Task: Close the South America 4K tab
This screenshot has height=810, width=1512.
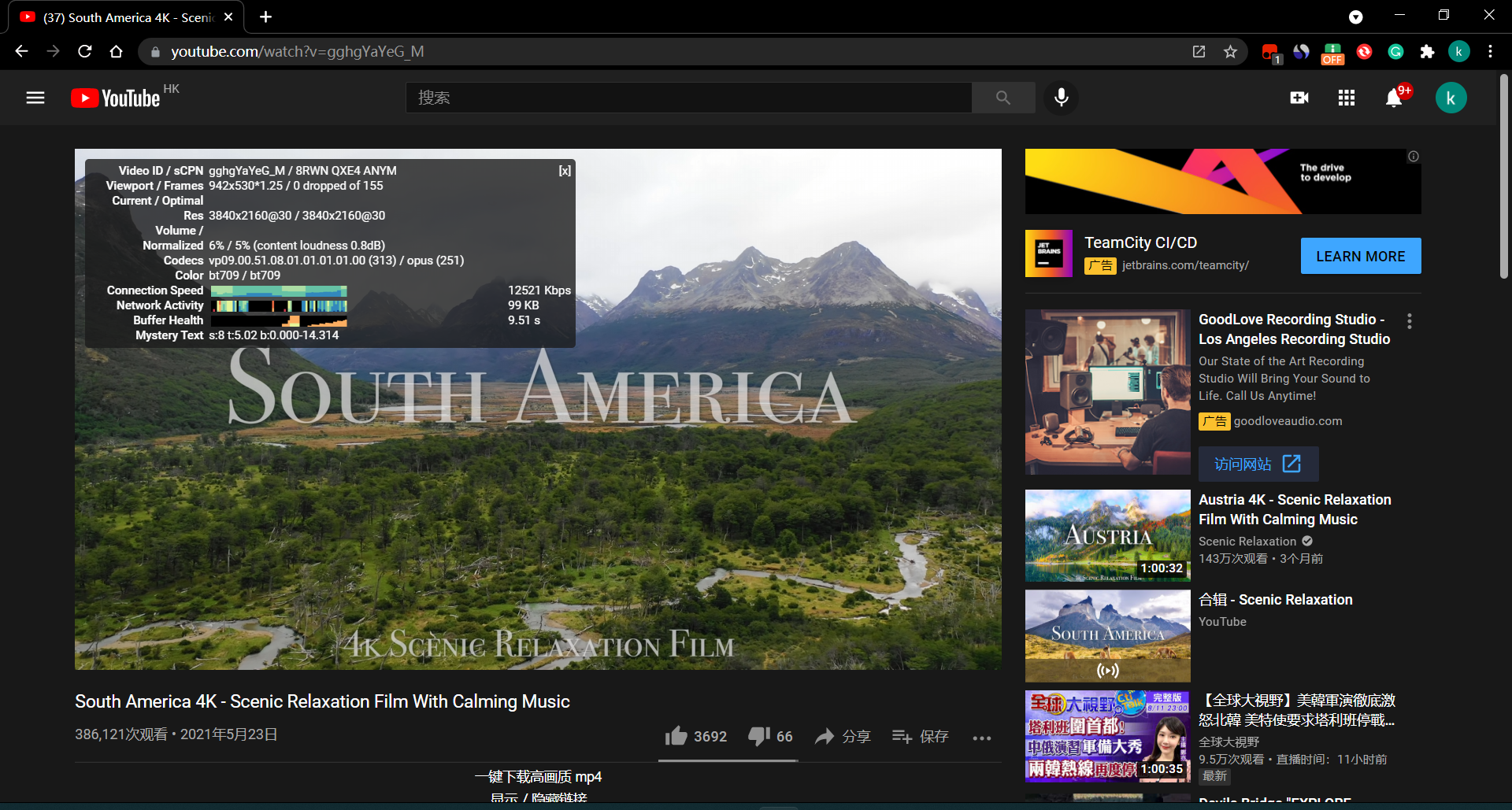Action: [228, 17]
